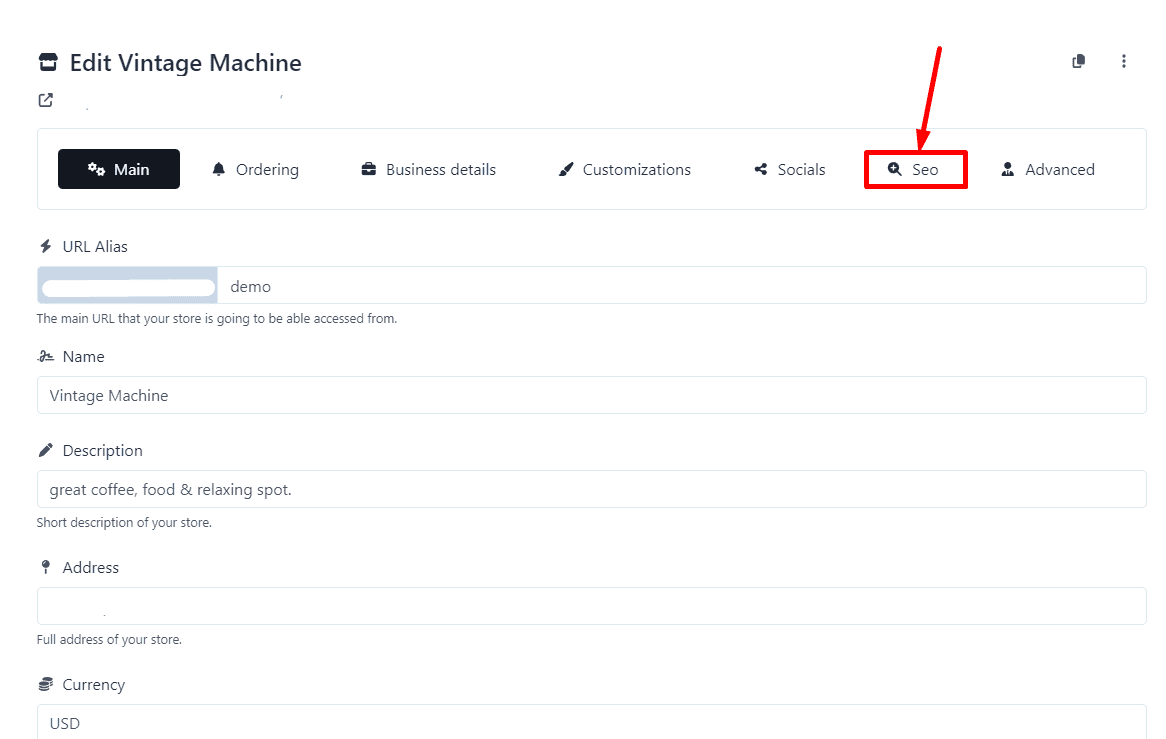Open the three-dot more options menu

tap(1124, 62)
